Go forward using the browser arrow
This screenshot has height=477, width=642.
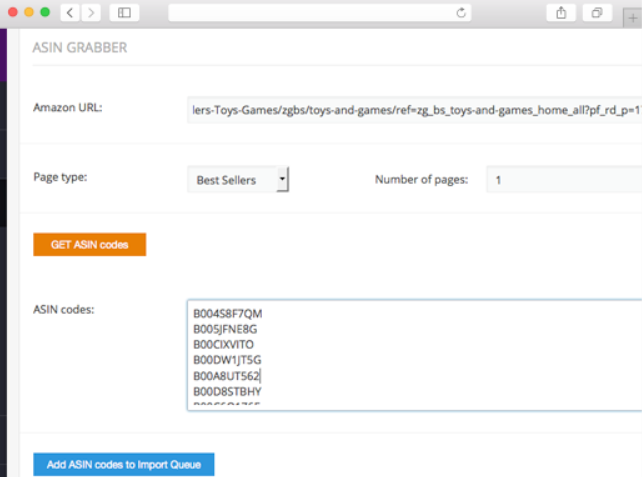(x=92, y=13)
